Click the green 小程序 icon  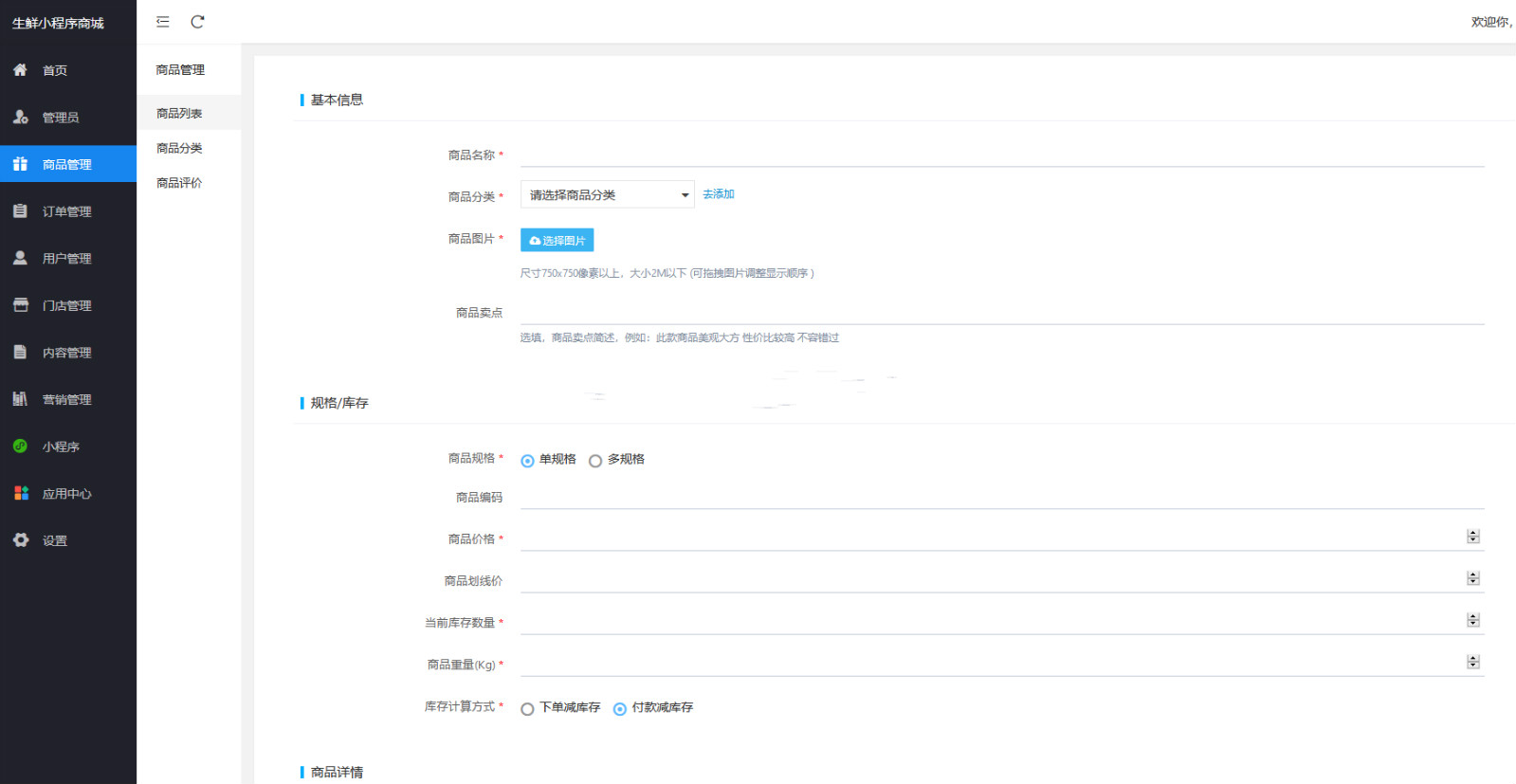pyautogui.click(x=20, y=447)
